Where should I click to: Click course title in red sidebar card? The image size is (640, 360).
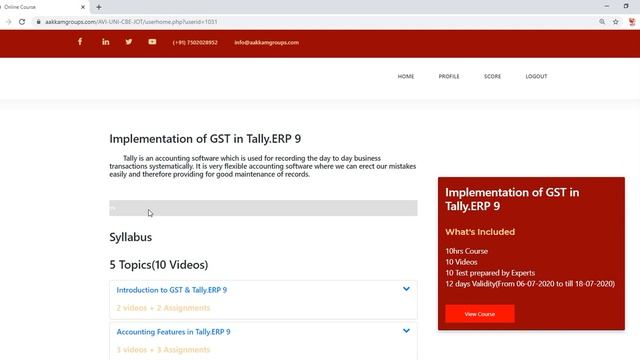[512, 199]
